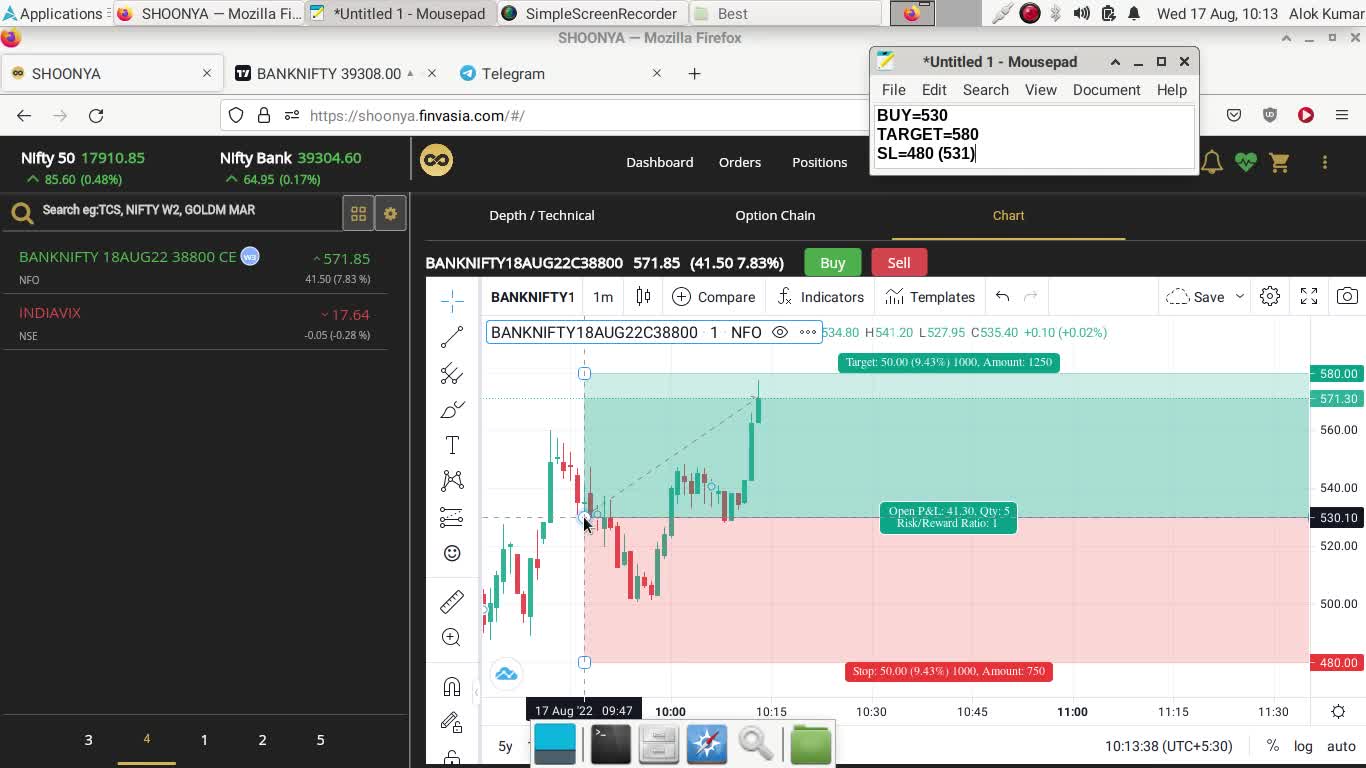Viewport: 1366px width, 768px height.
Task: Open Dashboard page
Action: coord(659,162)
